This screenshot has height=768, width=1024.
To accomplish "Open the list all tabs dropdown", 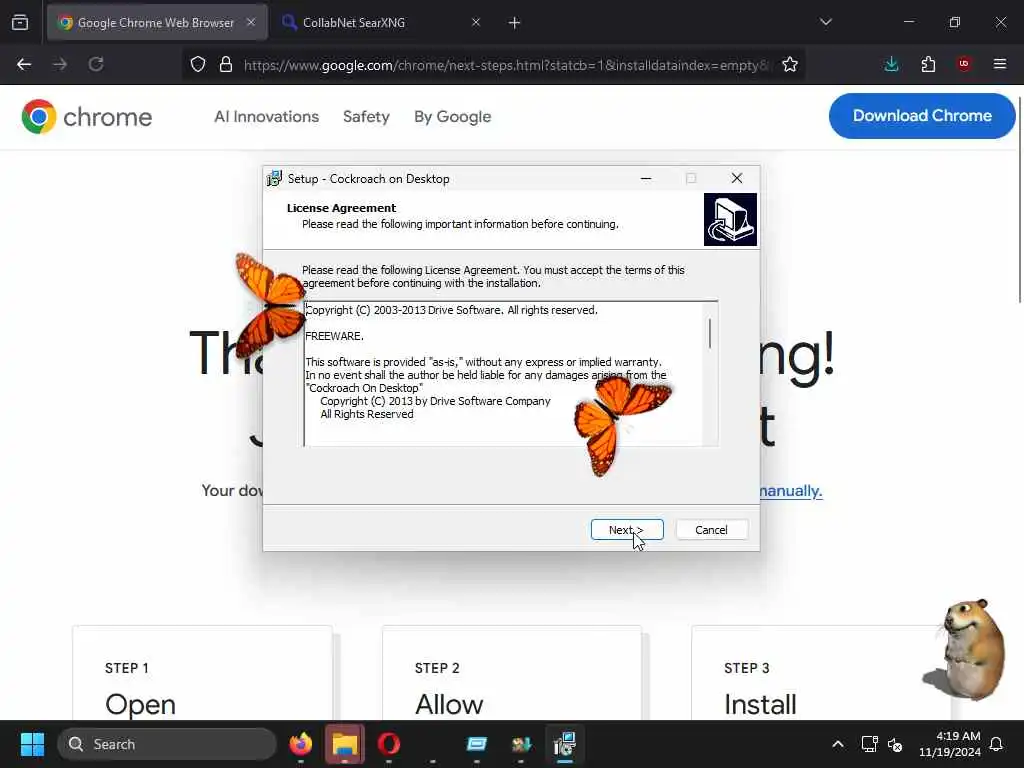I will (x=825, y=22).
